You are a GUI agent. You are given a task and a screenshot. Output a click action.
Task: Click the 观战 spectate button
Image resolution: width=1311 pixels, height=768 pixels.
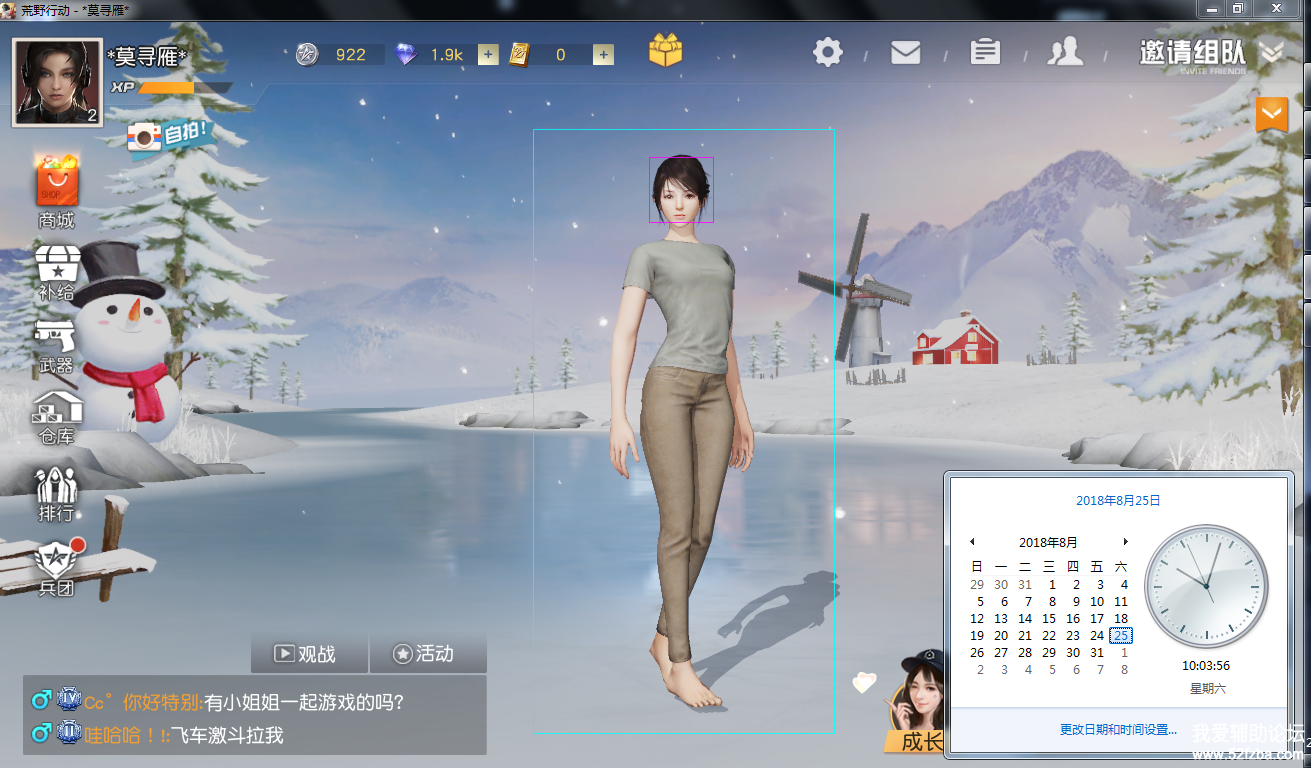309,654
